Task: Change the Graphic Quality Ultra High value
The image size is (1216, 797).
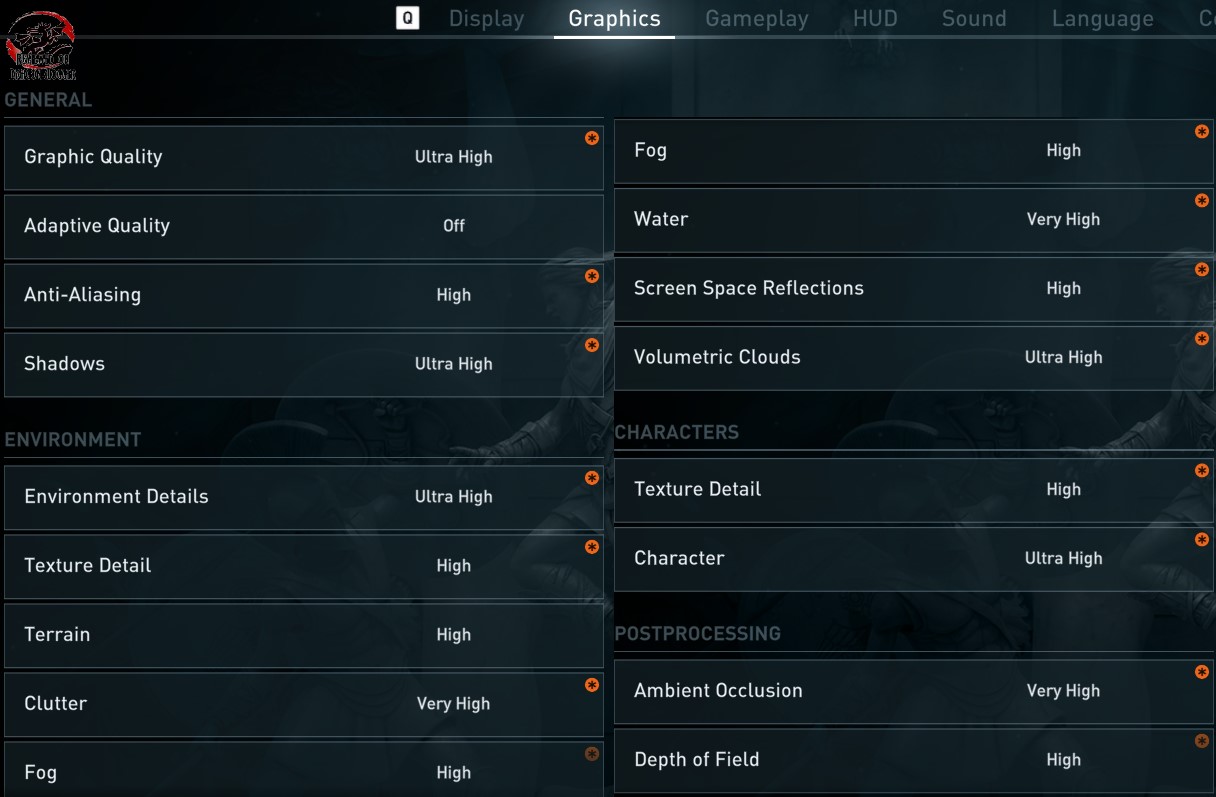Action: click(453, 157)
